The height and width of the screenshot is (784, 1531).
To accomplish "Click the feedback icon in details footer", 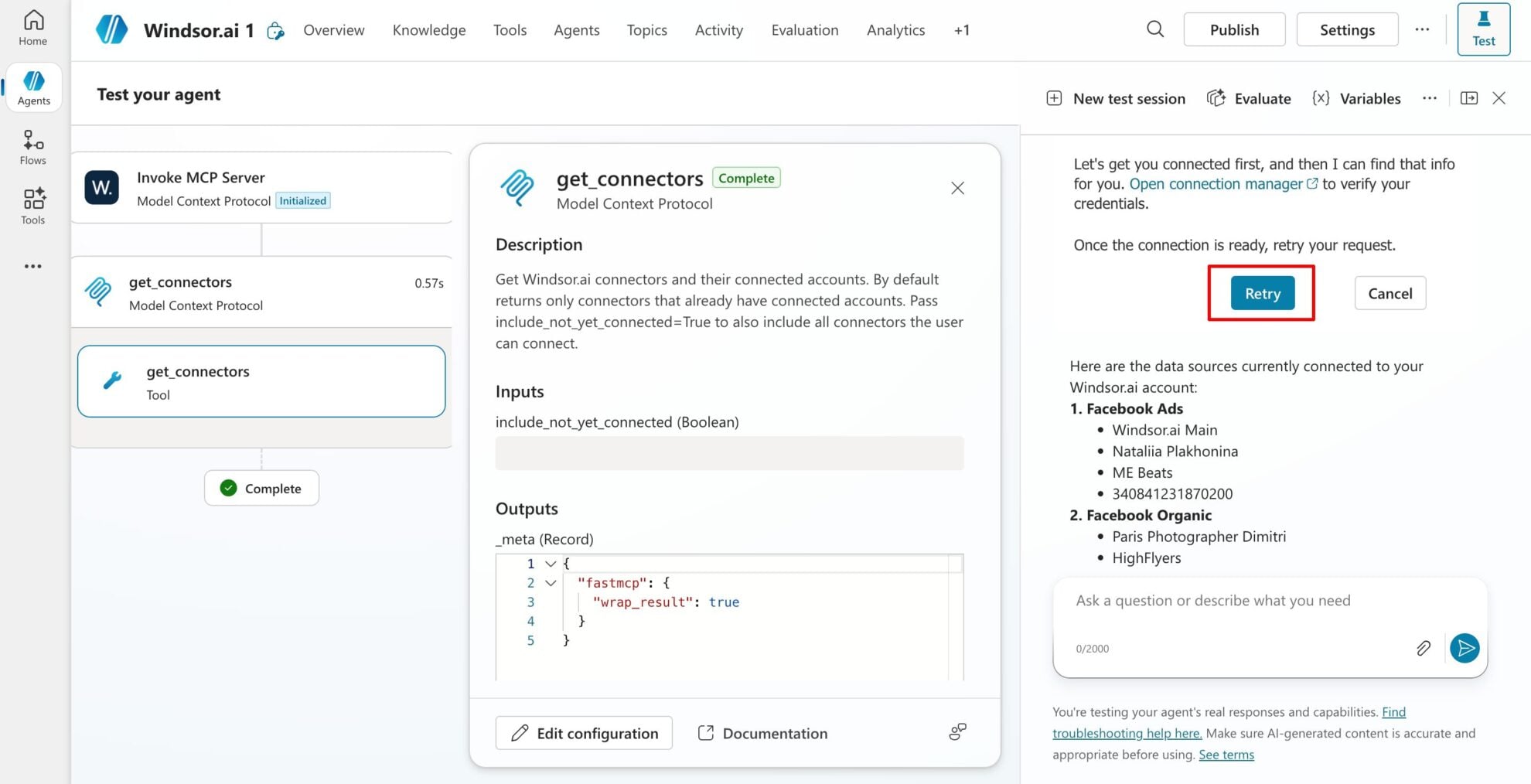I will (957, 731).
